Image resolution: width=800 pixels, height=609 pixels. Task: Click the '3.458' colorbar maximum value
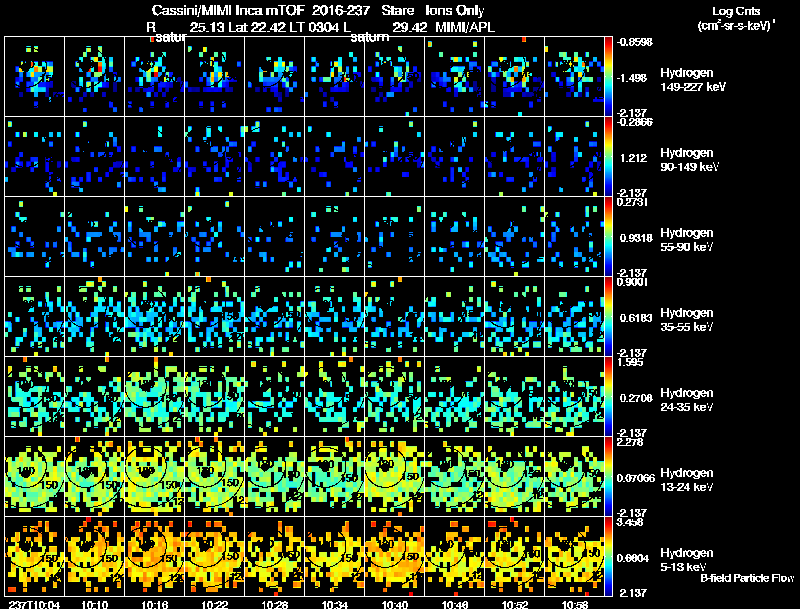click(630, 522)
